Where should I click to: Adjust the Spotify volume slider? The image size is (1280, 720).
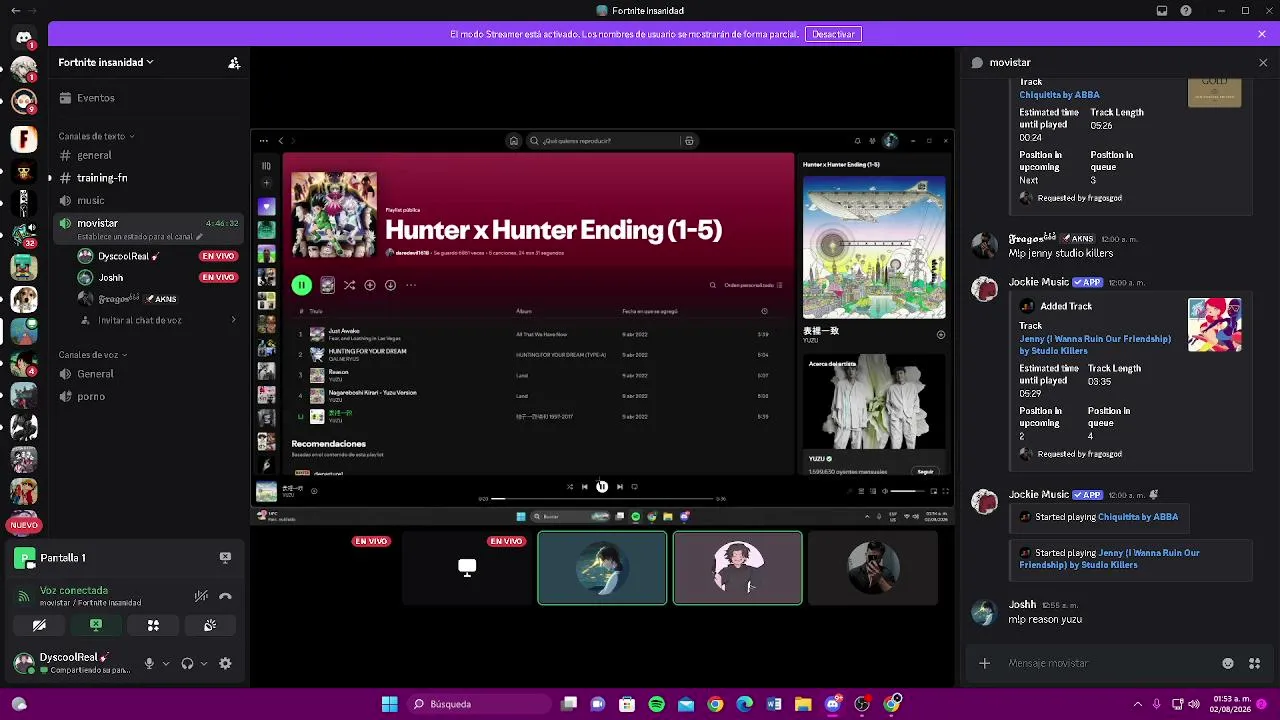907,491
